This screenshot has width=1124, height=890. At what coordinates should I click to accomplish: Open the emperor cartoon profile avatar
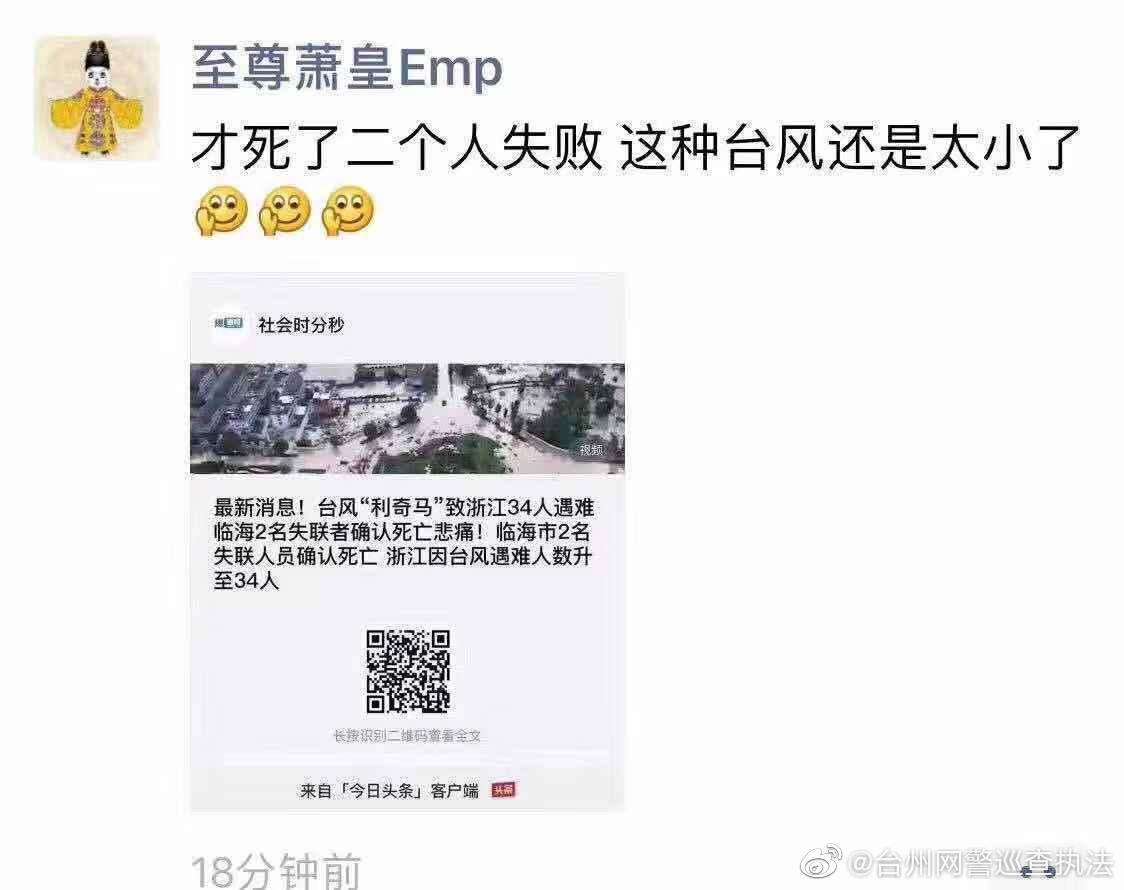coord(97,98)
